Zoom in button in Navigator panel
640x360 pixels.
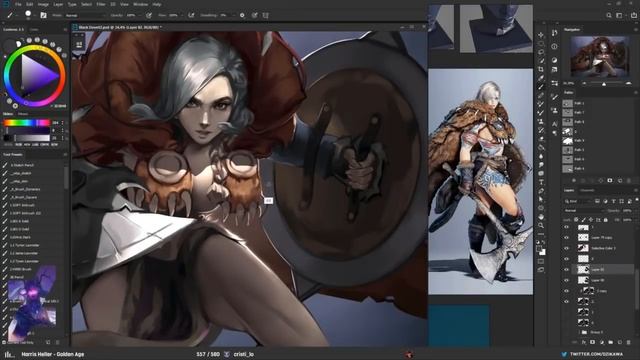coord(629,83)
